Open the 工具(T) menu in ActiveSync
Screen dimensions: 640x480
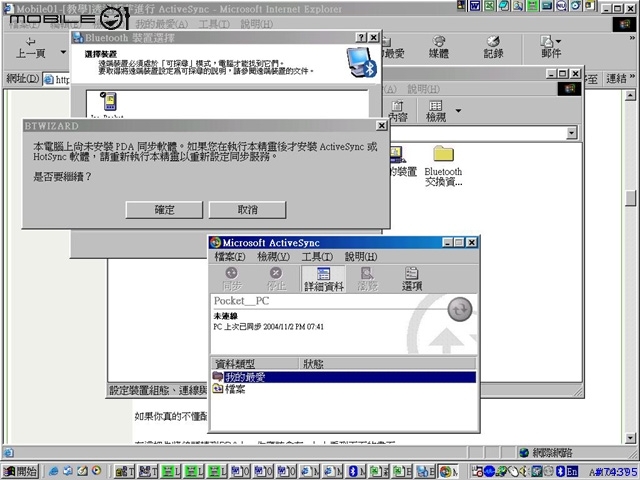[317, 257]
